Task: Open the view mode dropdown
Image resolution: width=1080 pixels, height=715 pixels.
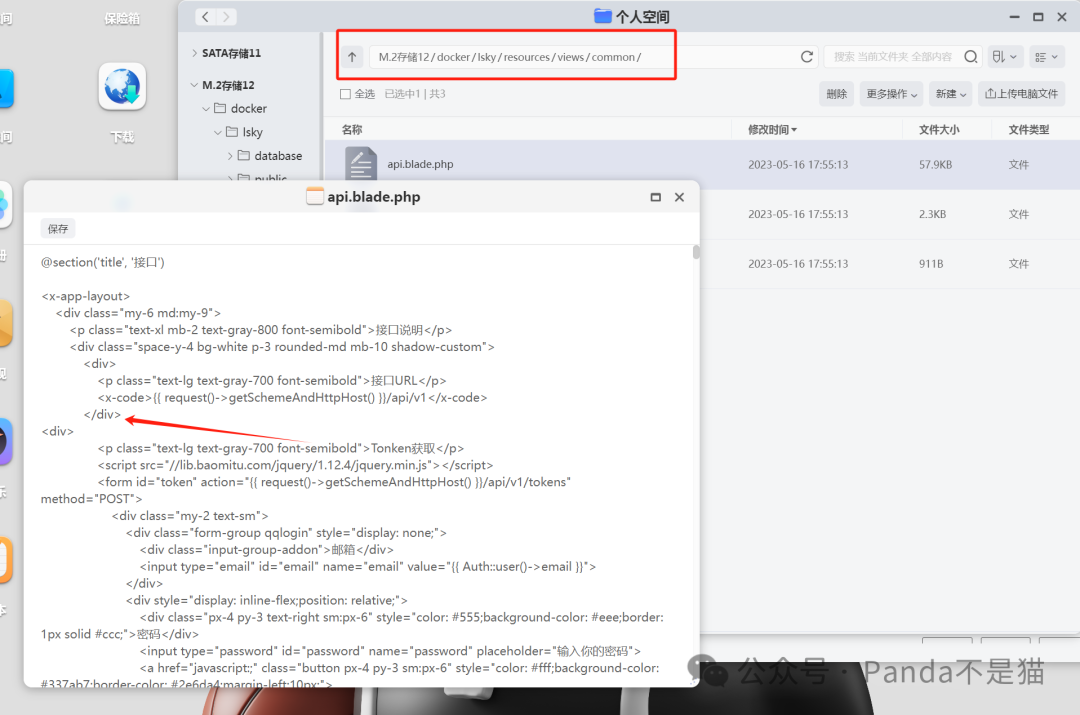Action: (x=1046, y=56)
